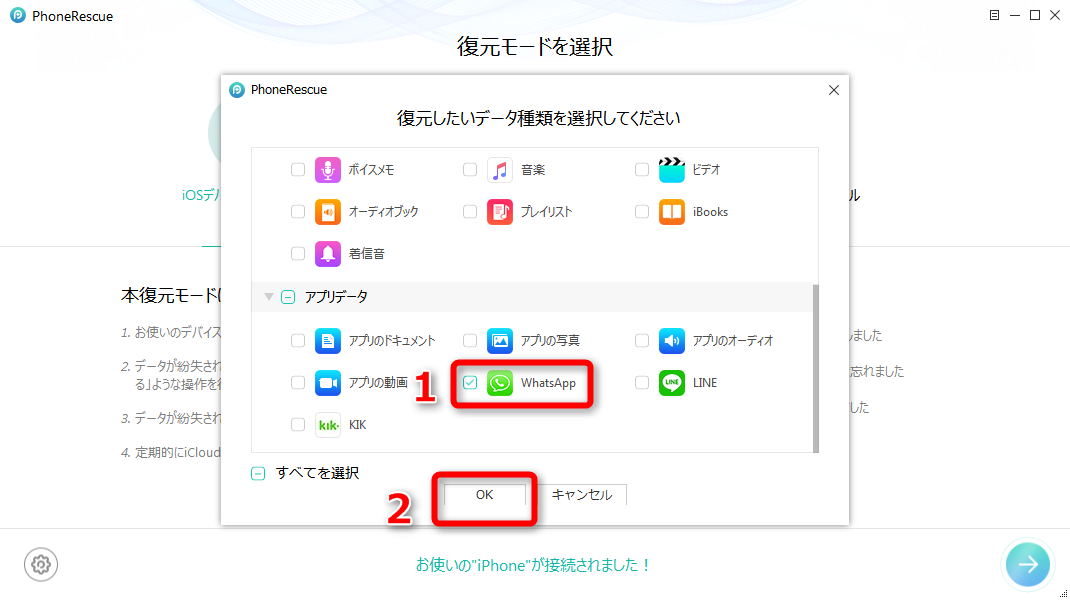Click the Audiobook icon
This screenshot has height=600, width=1070.
tap(328, 212)
